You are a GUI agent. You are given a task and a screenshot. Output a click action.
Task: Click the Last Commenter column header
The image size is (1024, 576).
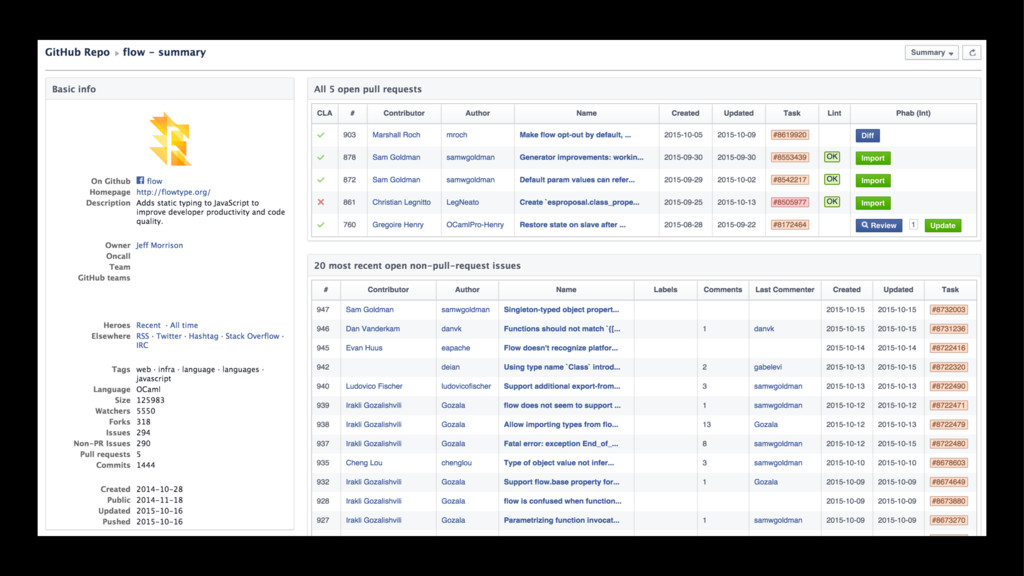coord(784,289)
